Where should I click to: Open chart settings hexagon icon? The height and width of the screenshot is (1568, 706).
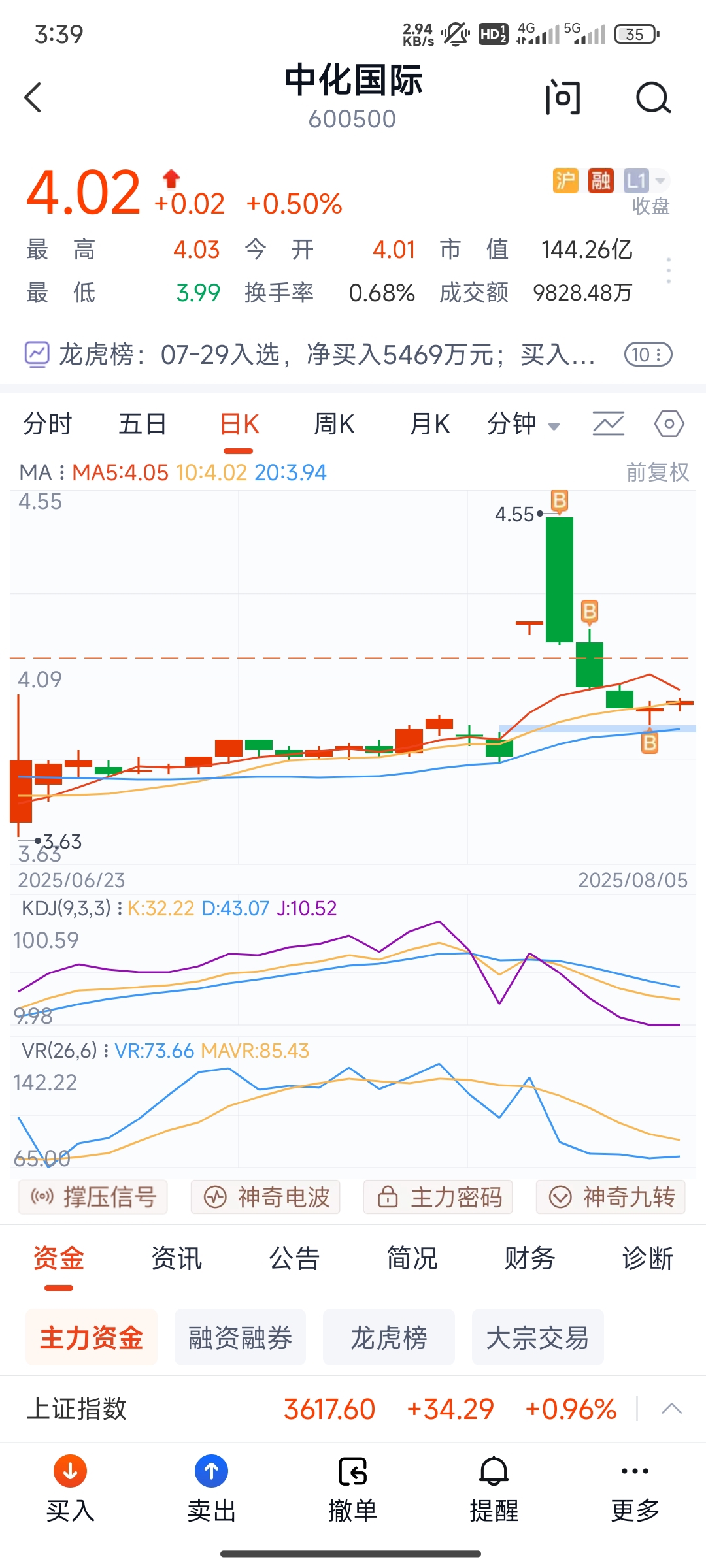click(x=669, y=424)
